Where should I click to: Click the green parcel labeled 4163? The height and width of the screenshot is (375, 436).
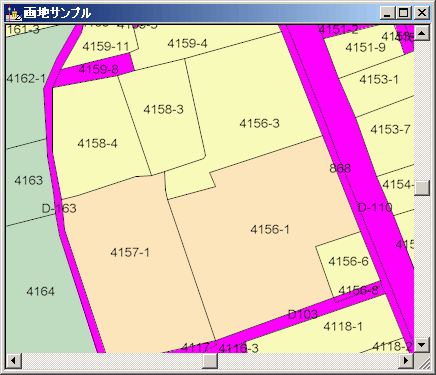[28, 180]
